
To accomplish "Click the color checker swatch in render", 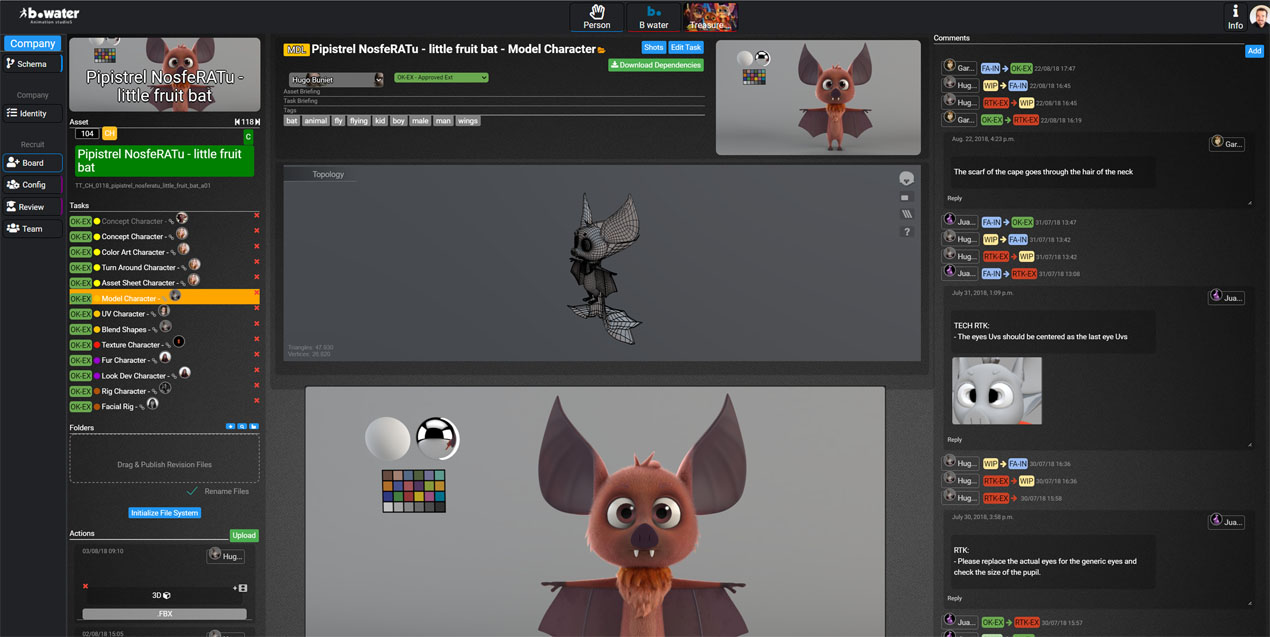I will point(414,491).
